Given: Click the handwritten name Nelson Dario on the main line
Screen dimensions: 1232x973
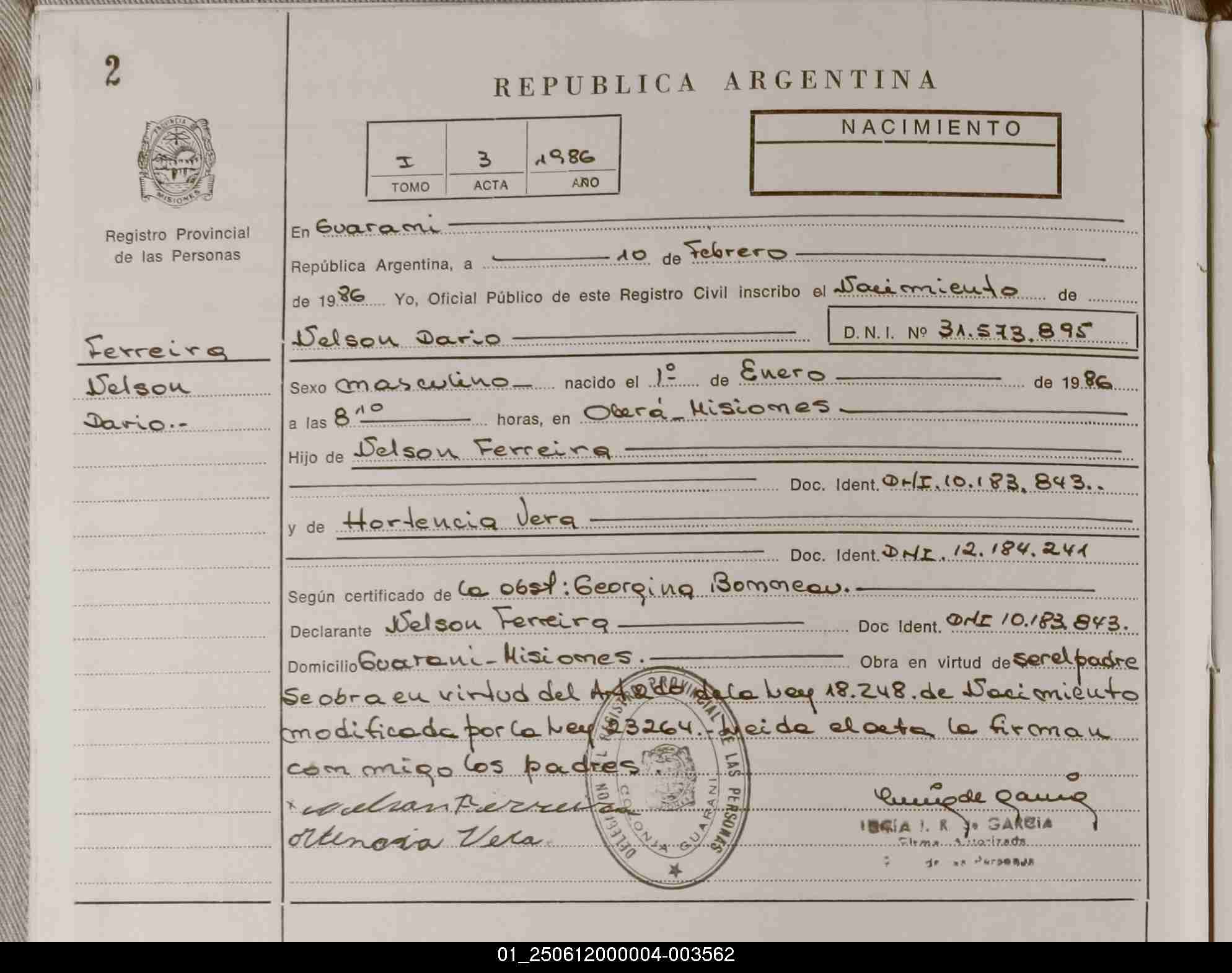Looking at the screenshot, I should pos(397,338).
